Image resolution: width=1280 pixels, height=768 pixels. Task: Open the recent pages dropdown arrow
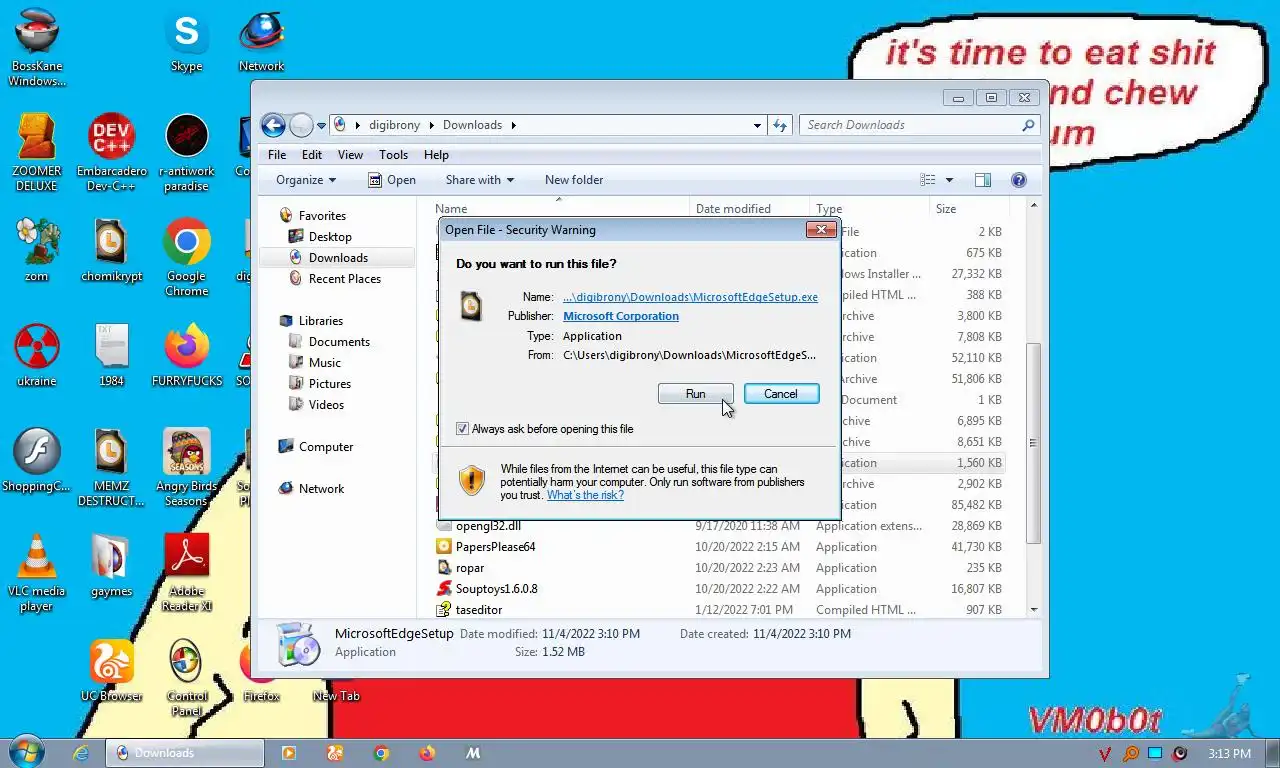(322, 125)
